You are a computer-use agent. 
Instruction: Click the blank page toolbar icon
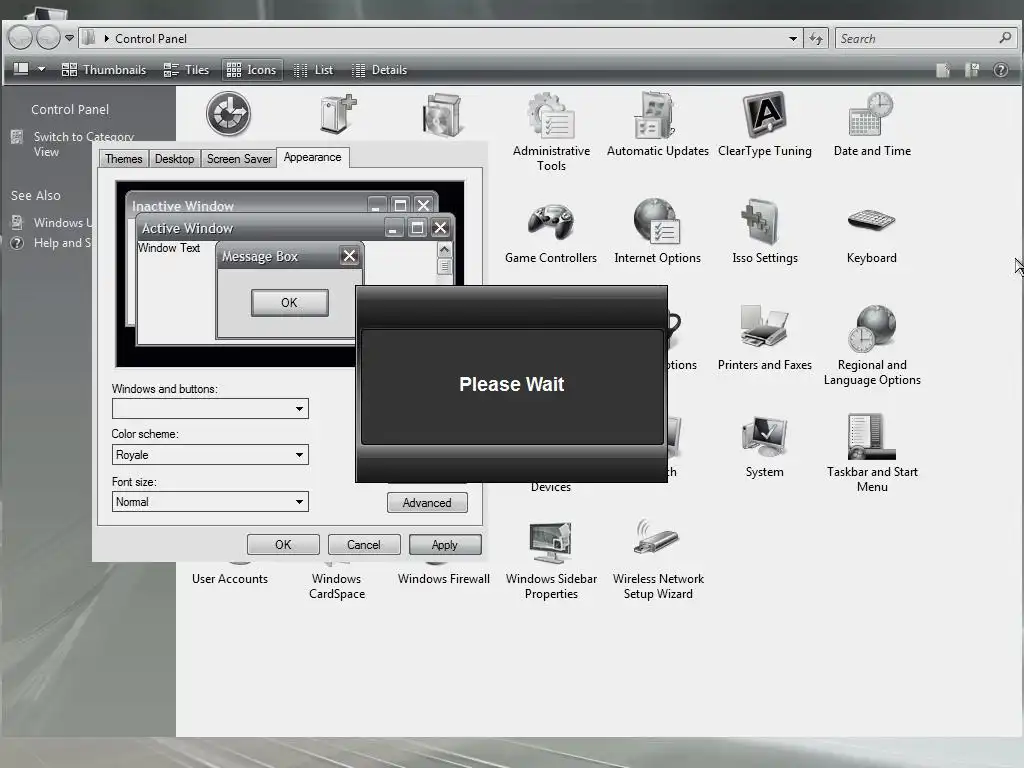tap(942, 70)
